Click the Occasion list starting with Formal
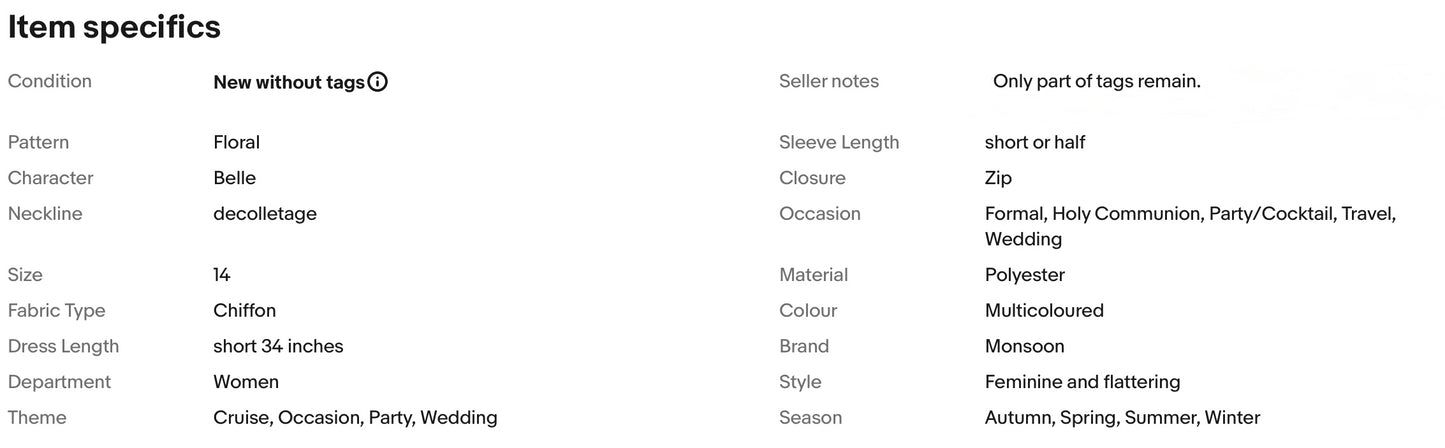This screenshot has height=448, width=1445. pos(1190,226)
